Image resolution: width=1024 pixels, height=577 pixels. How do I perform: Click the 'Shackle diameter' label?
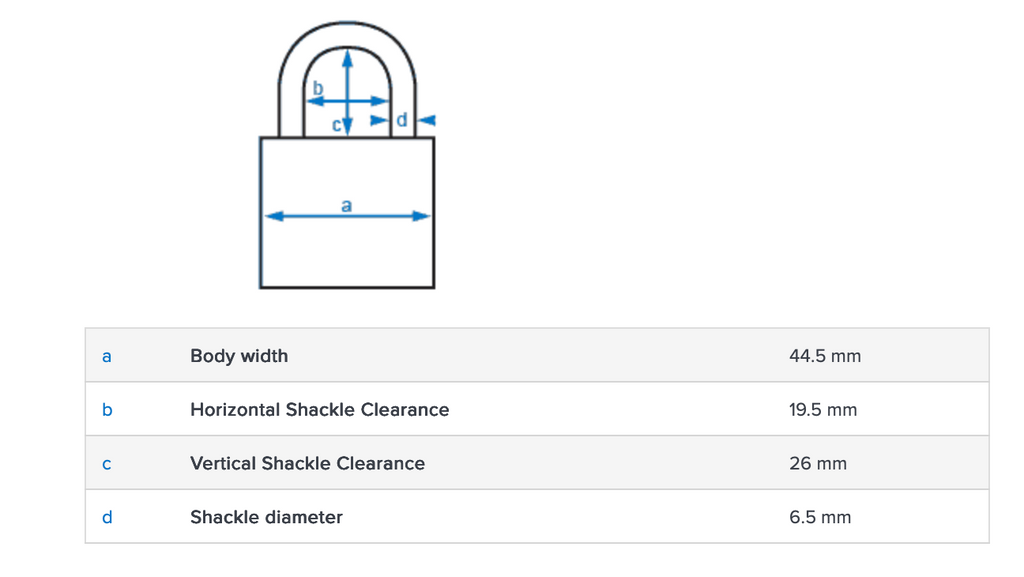click(266, 518)
